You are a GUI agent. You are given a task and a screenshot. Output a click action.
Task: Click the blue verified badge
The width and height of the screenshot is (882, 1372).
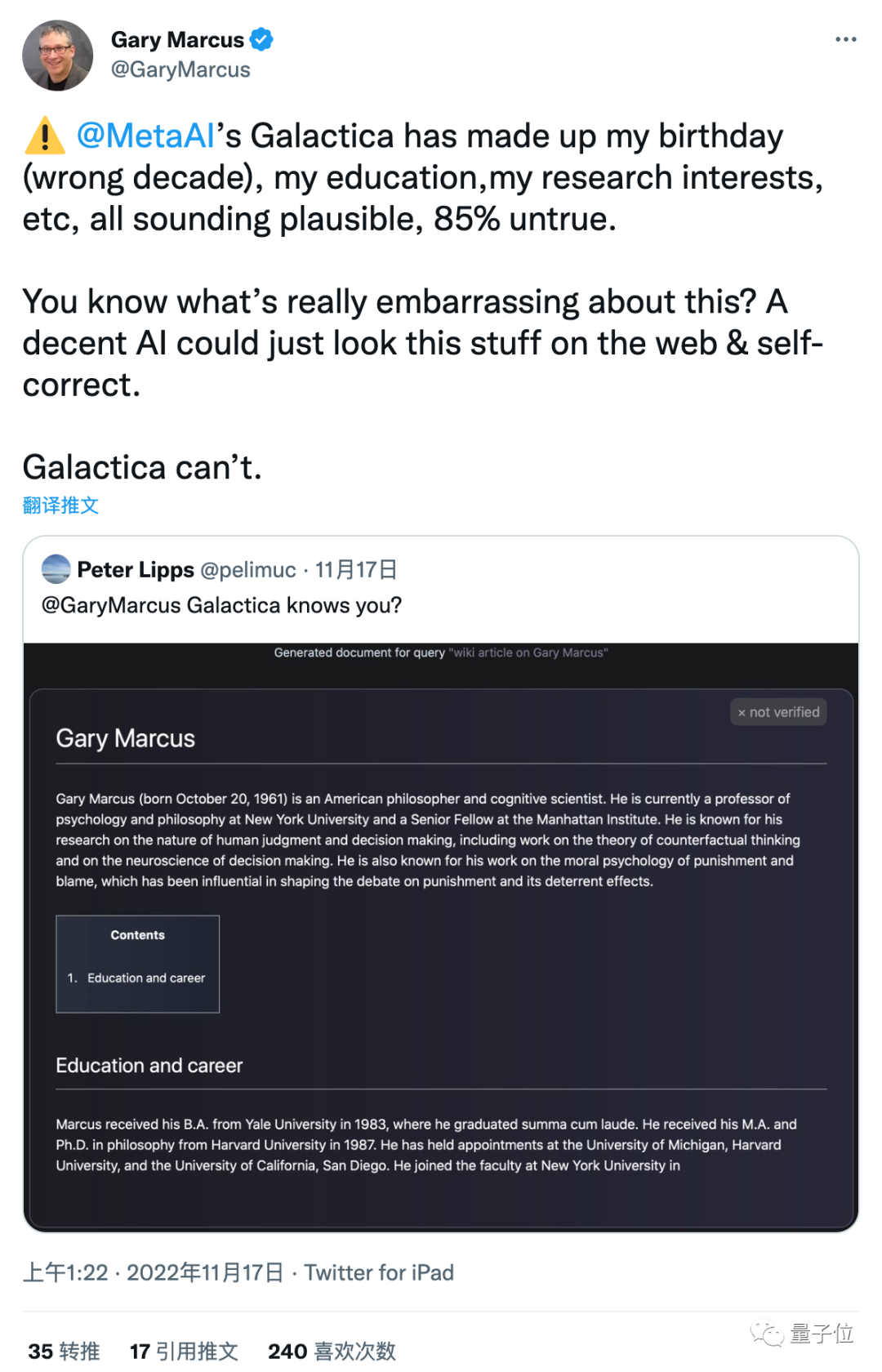click(261, 39)
